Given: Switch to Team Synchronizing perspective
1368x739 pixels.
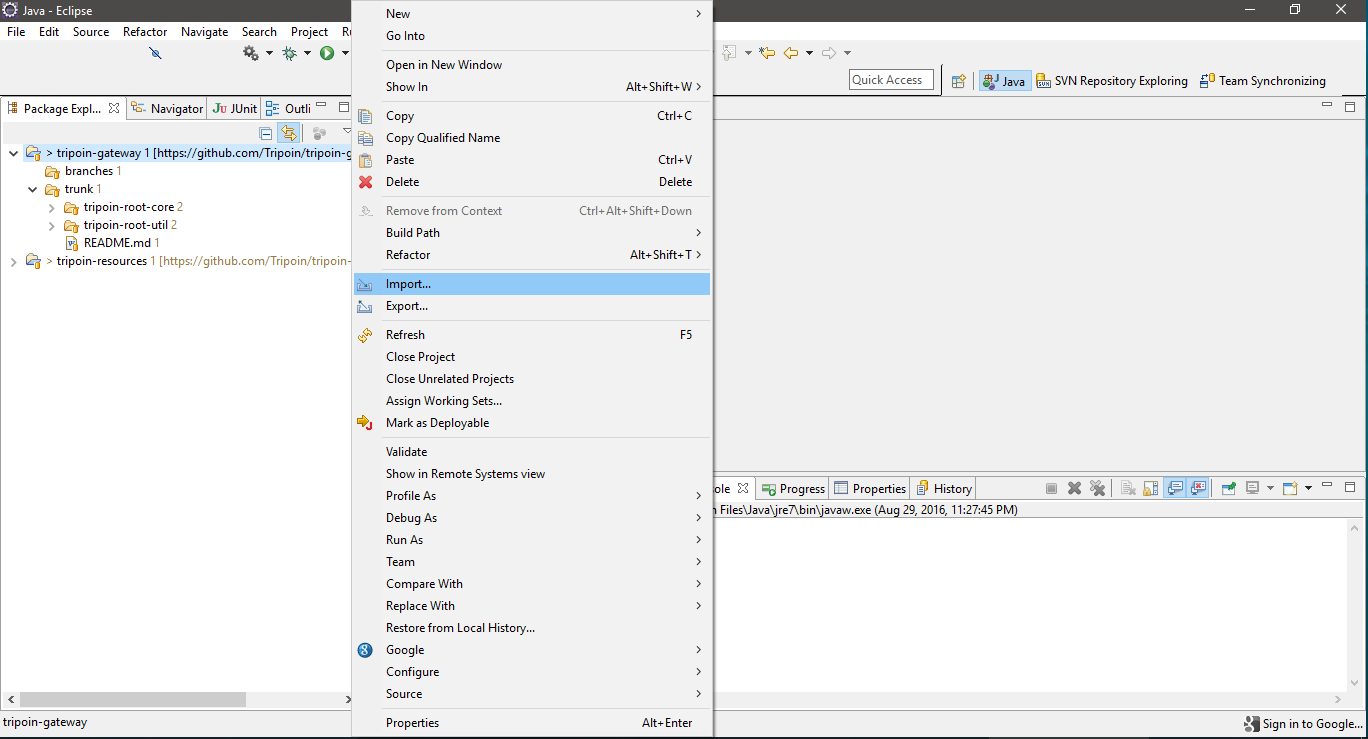Looking at the screenshot, I should 1263,81.
